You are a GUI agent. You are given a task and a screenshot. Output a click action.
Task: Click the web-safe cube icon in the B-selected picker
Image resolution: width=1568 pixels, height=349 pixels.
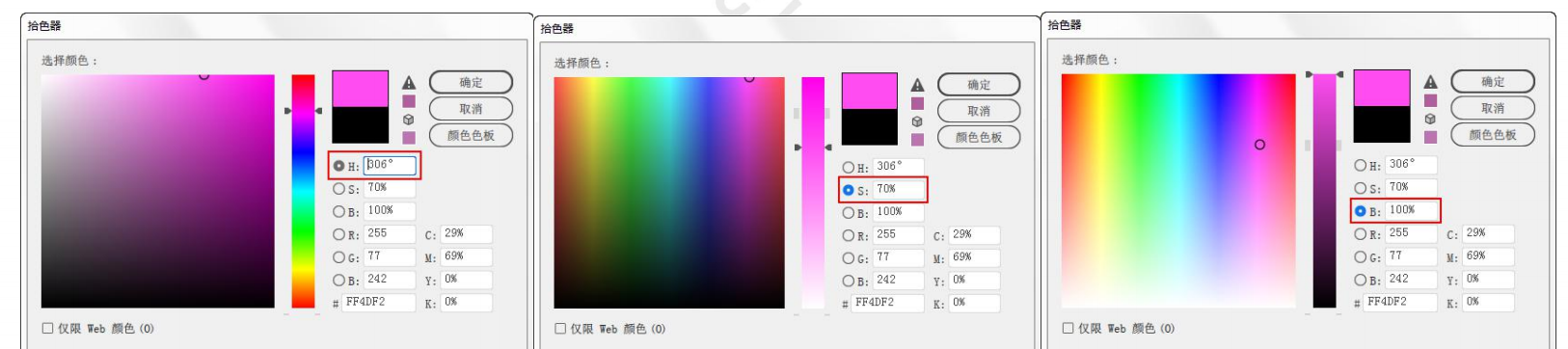click(x=1430, y=119)
